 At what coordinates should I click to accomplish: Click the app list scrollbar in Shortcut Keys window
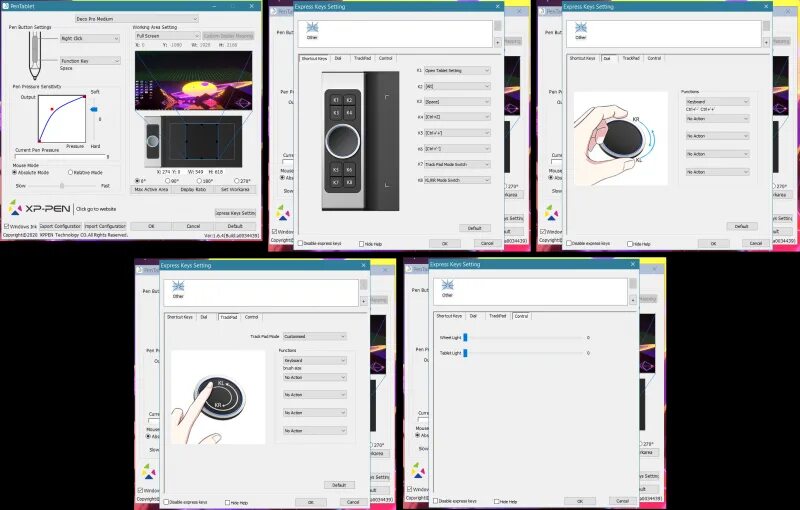tap(497, 27)
